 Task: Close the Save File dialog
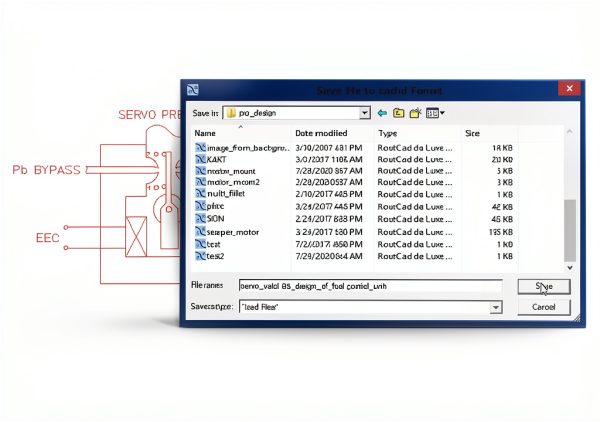[x=569, y=88]
